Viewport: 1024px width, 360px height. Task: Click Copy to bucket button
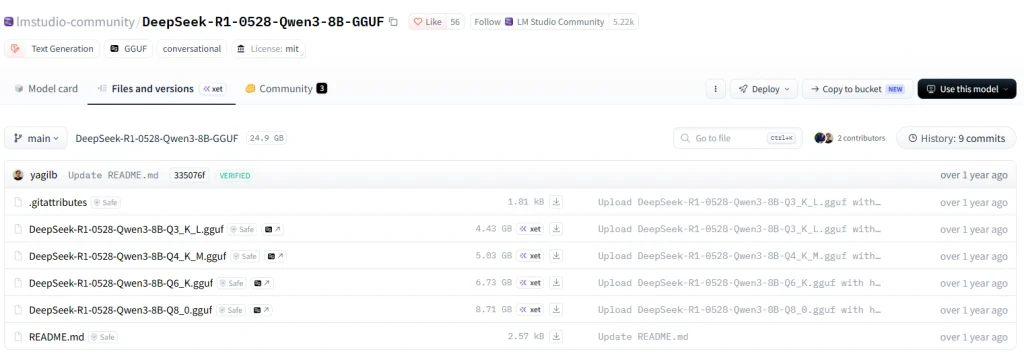pos(857,89)
